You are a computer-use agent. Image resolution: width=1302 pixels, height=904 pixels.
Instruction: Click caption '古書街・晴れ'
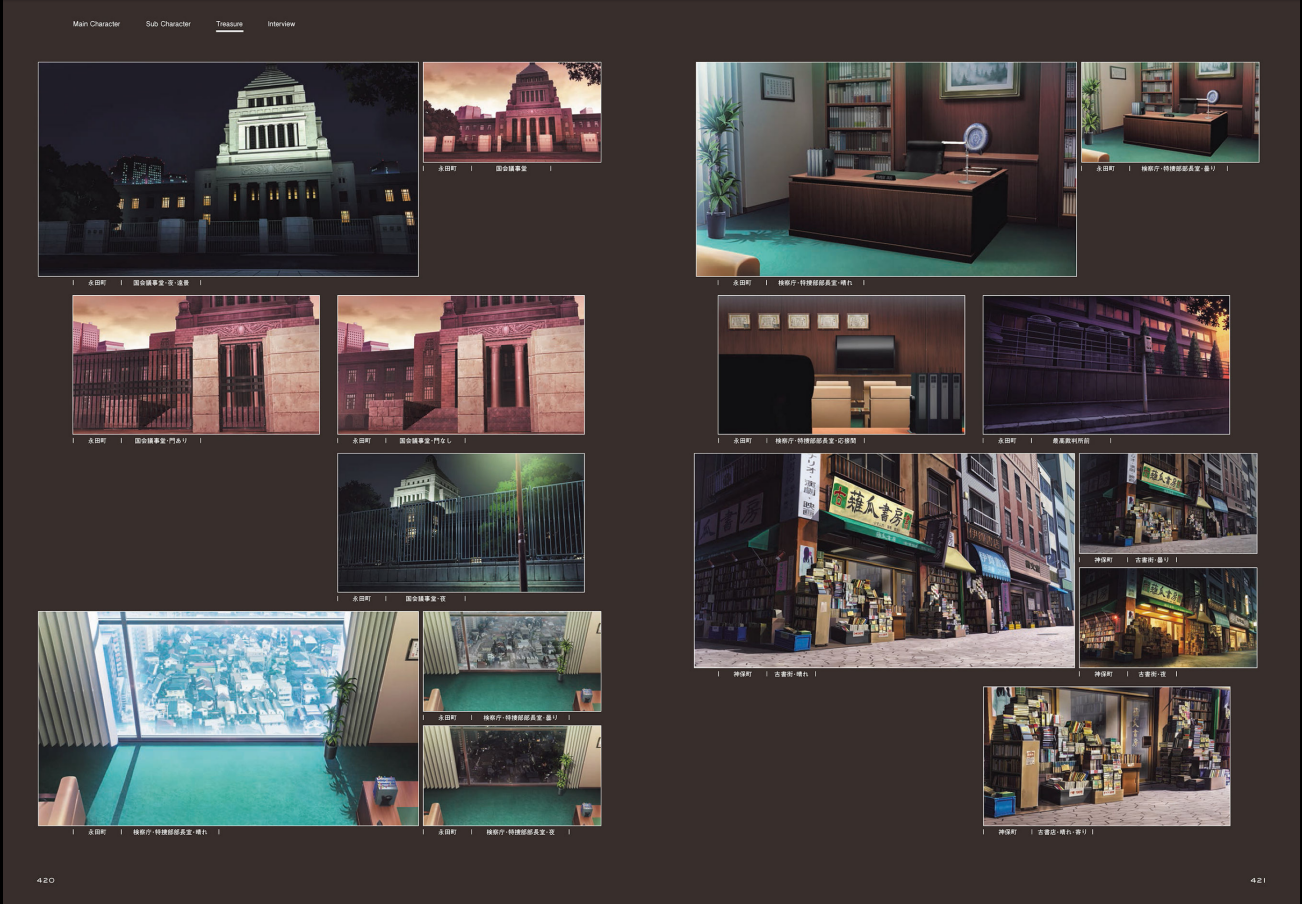(x=791, y=675)
